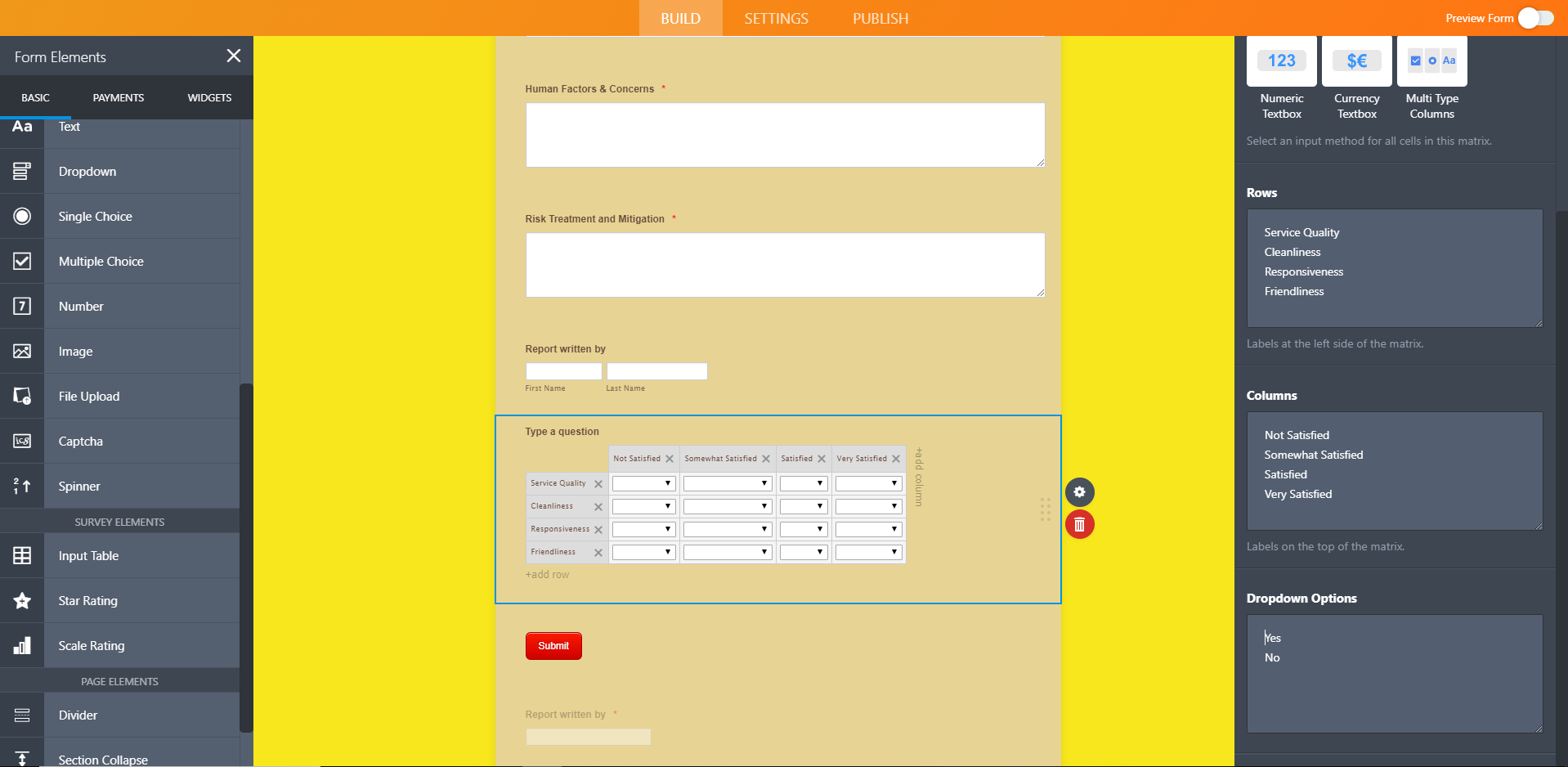
Task: Select the Captcha element icon
Action: point(22,441)
